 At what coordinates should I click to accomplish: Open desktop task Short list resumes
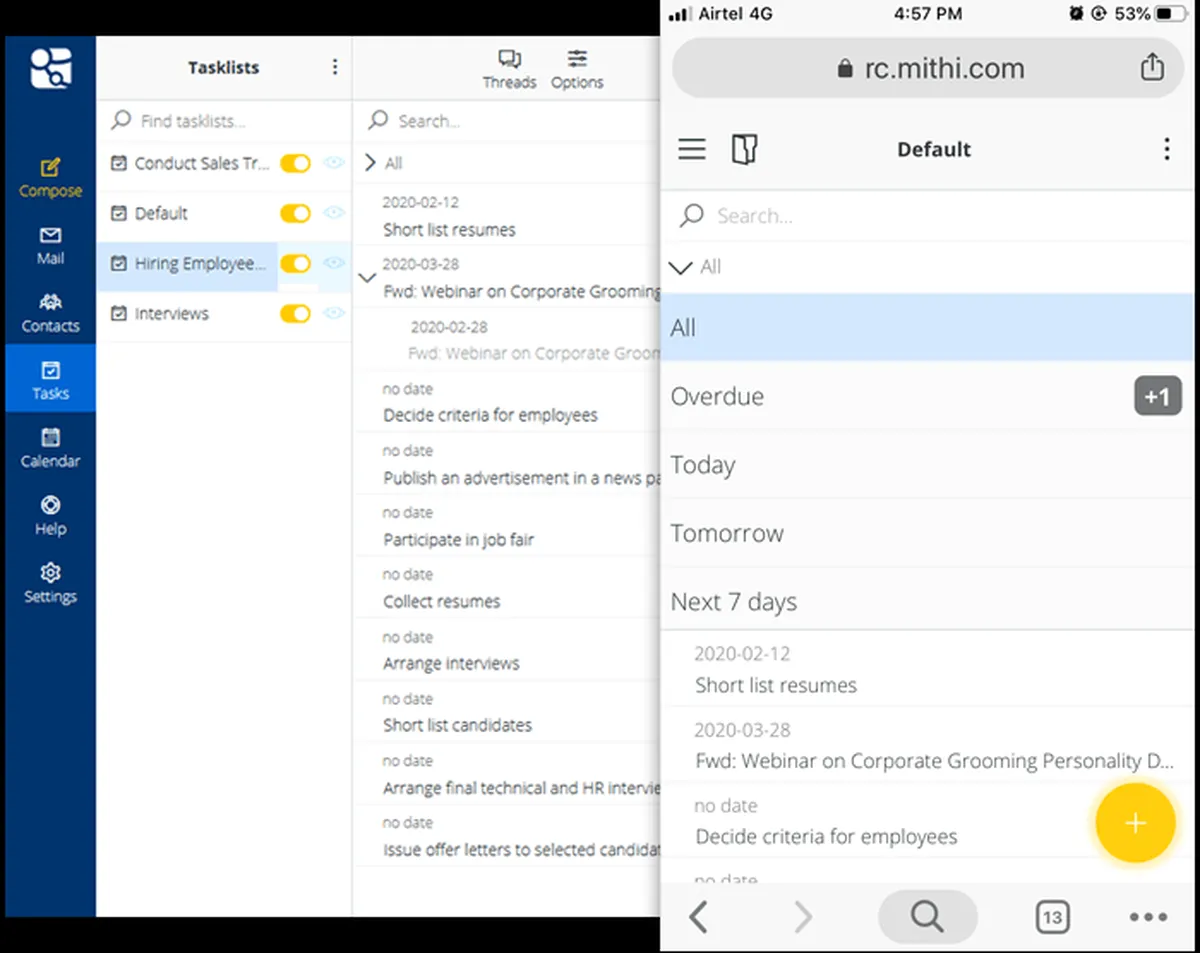pyautogui.click(x=507, y=217)
